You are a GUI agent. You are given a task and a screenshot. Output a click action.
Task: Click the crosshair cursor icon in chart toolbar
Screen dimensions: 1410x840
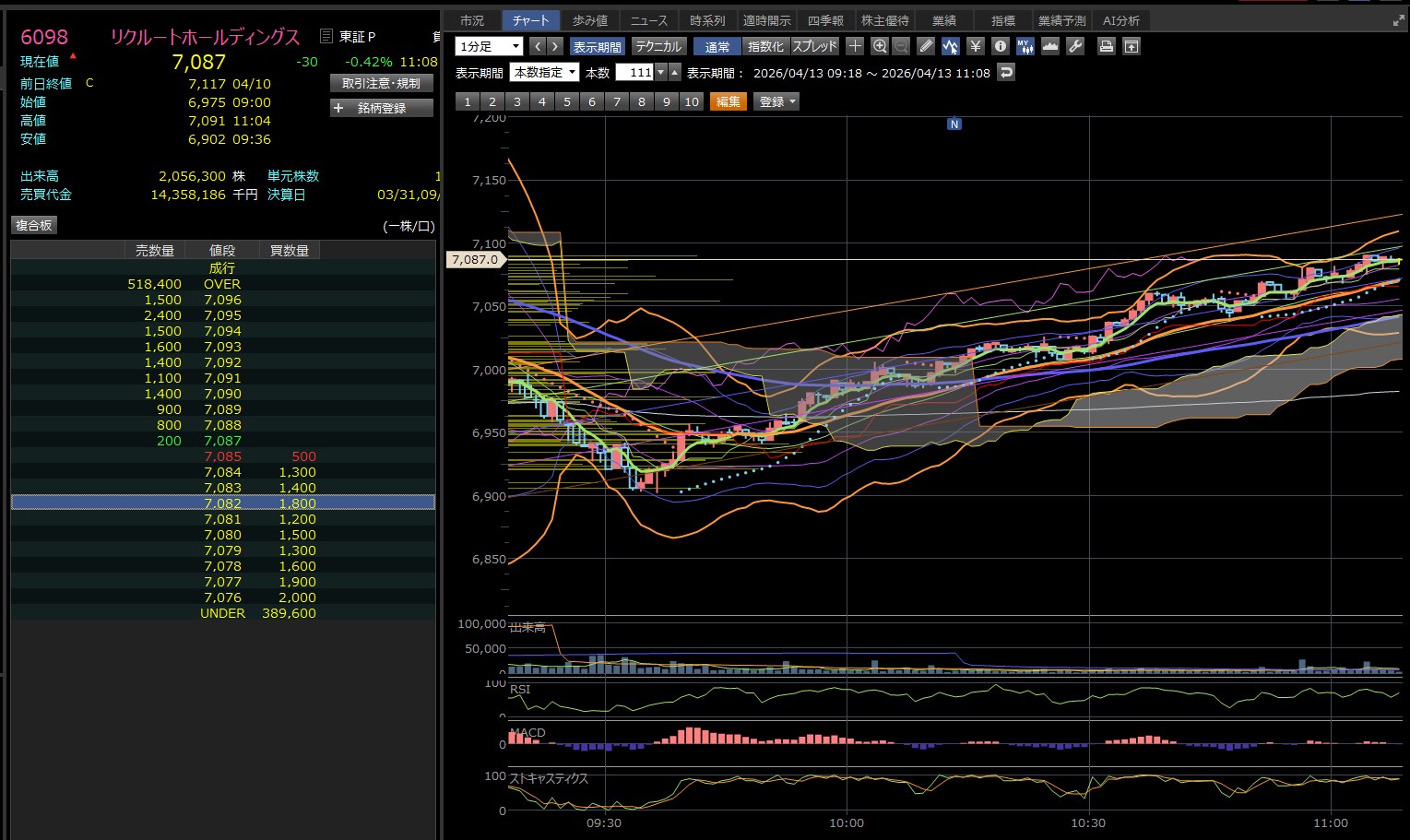tap(855, 46)
